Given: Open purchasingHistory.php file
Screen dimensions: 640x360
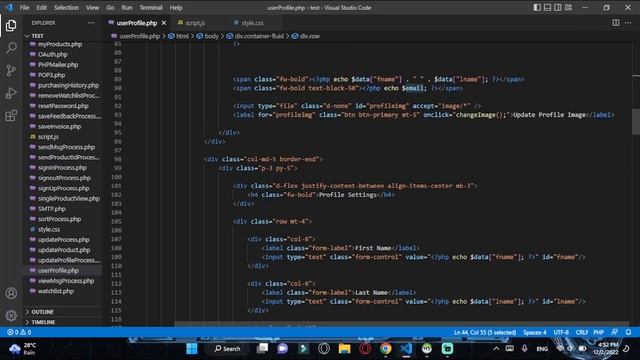Looking at the screenshot, I should coord(68,85).
